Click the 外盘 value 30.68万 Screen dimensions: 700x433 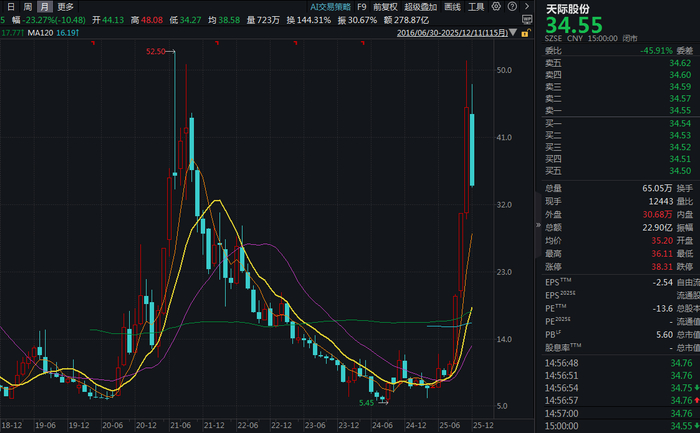657,214
